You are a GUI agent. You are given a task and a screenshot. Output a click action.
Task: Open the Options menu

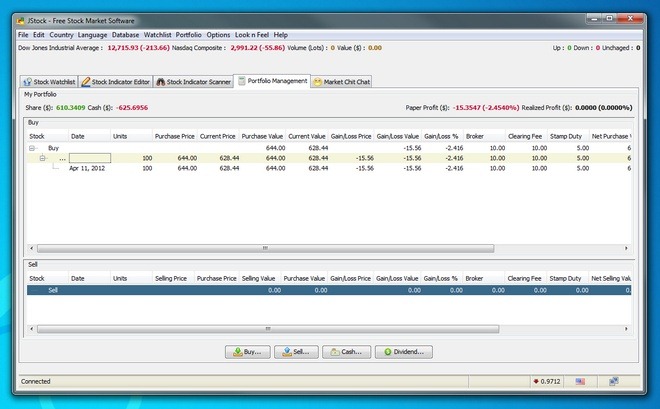point(218,35)
